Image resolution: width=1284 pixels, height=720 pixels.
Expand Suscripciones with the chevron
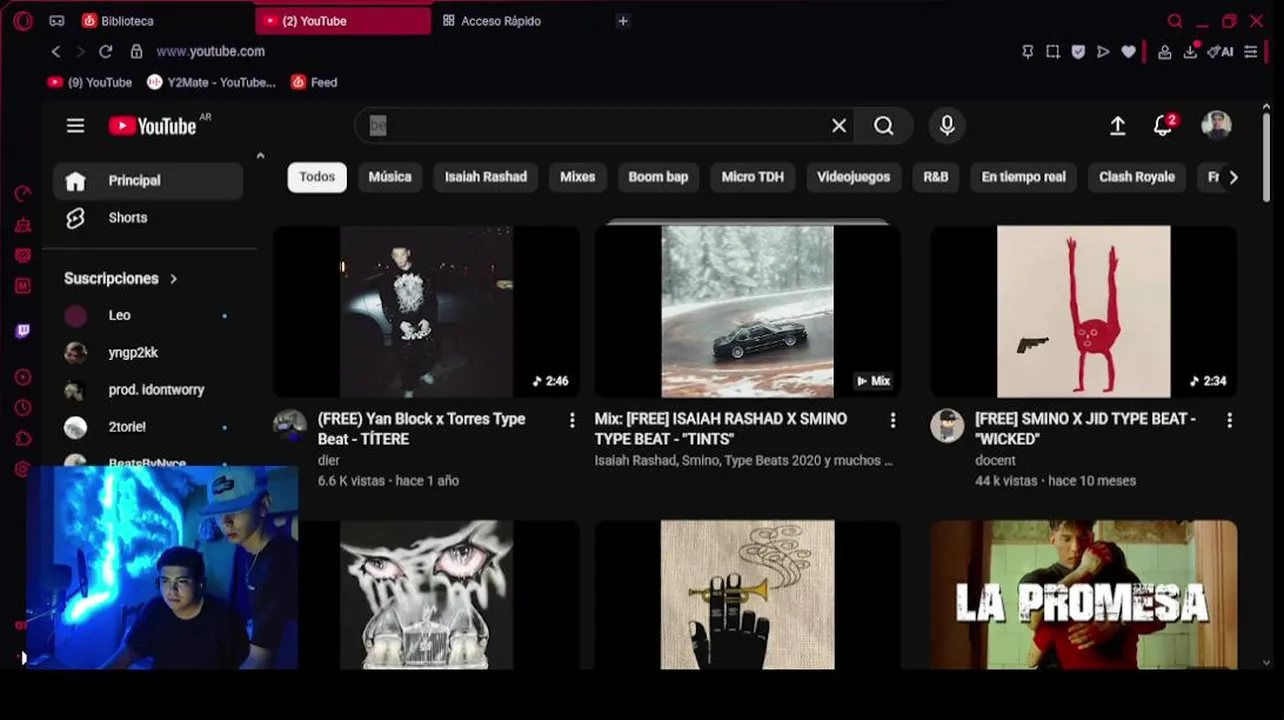[x=173, y=278]
